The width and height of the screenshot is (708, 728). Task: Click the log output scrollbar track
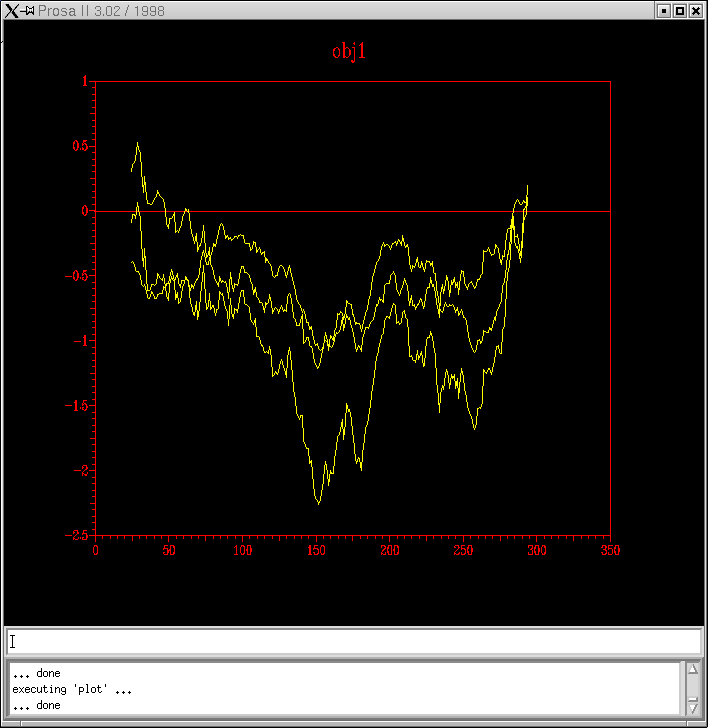click(692, 688)
